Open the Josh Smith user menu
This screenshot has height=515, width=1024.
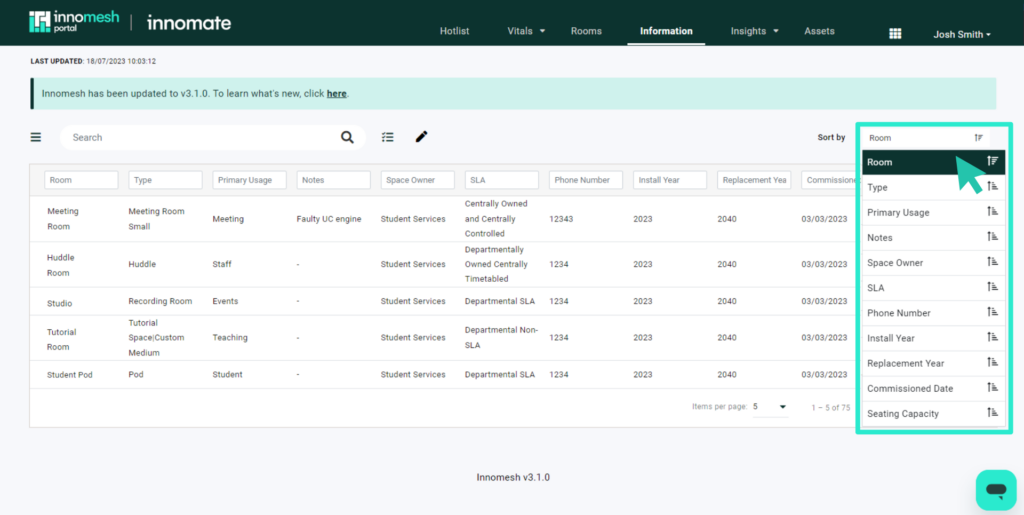tap(962, 35)
